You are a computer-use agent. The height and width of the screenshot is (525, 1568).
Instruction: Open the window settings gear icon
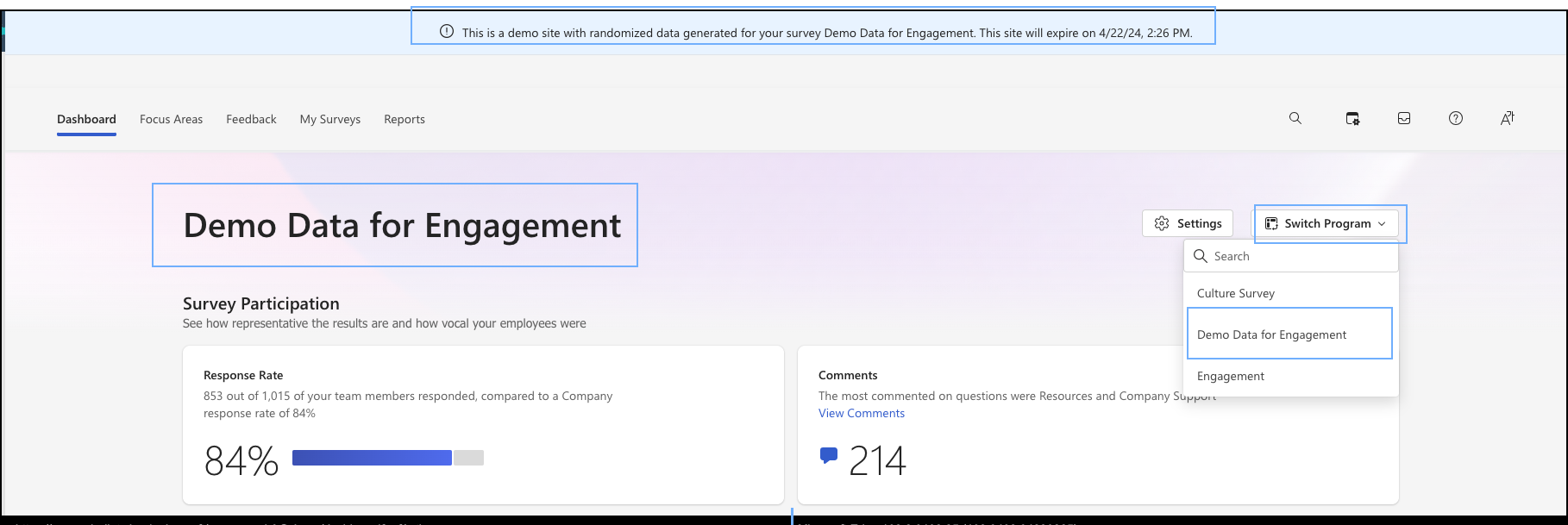1352,119
